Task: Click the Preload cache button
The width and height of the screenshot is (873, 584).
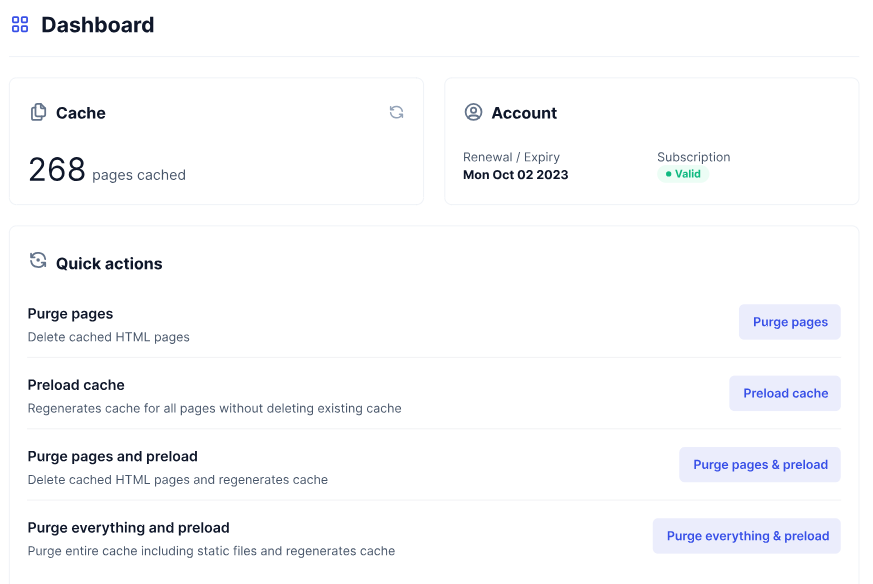Action: tap(785, 393)
